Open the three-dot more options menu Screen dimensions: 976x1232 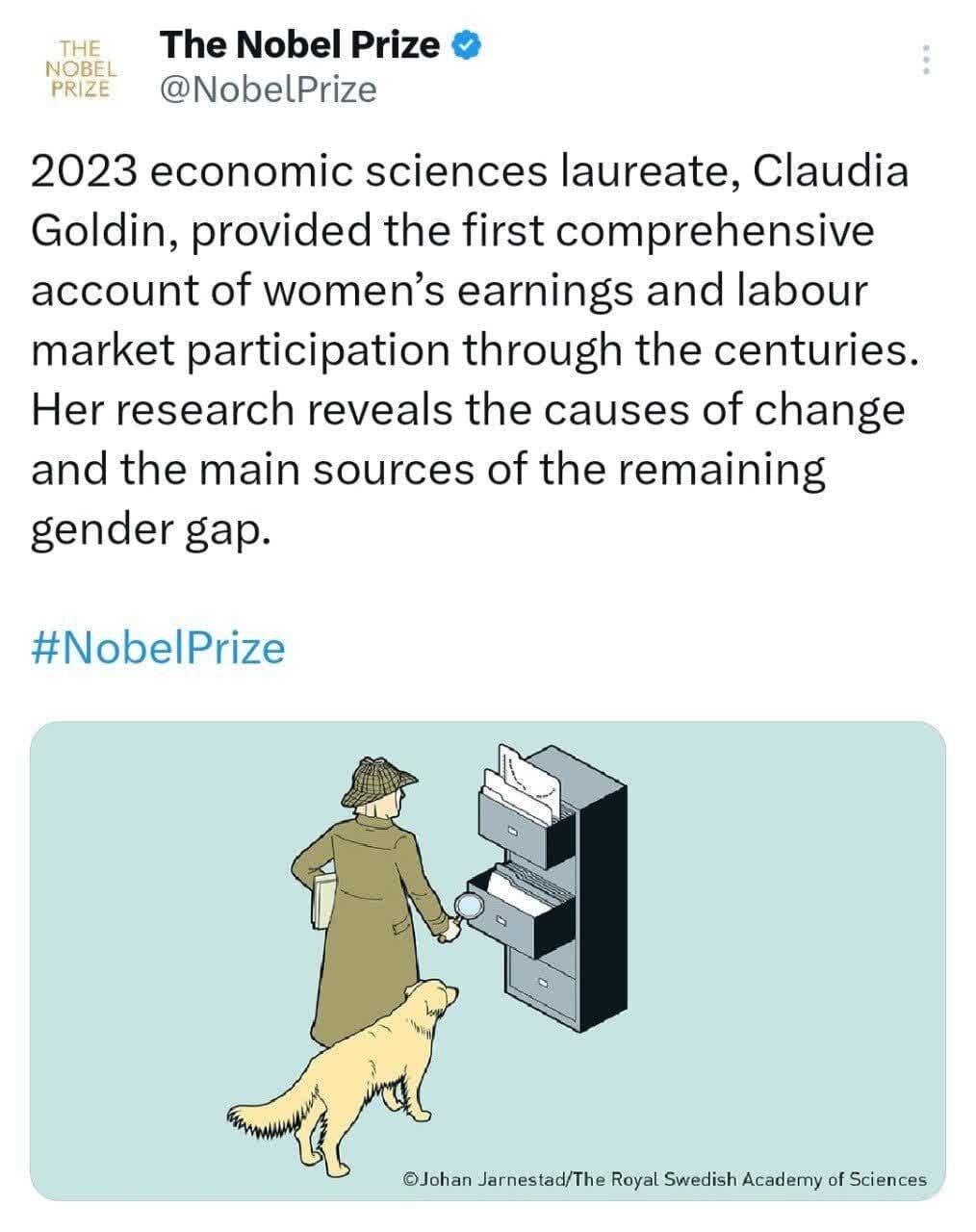pos(926,60)
